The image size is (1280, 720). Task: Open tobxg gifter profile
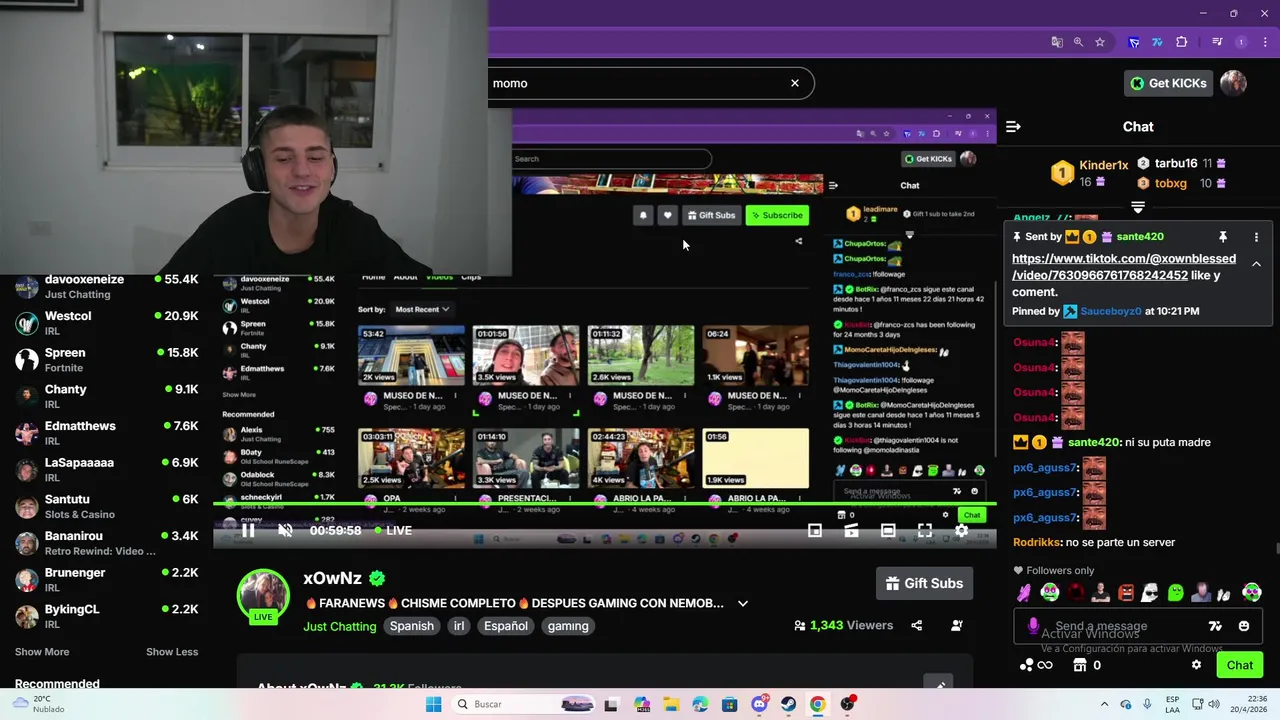[1171, 183]
